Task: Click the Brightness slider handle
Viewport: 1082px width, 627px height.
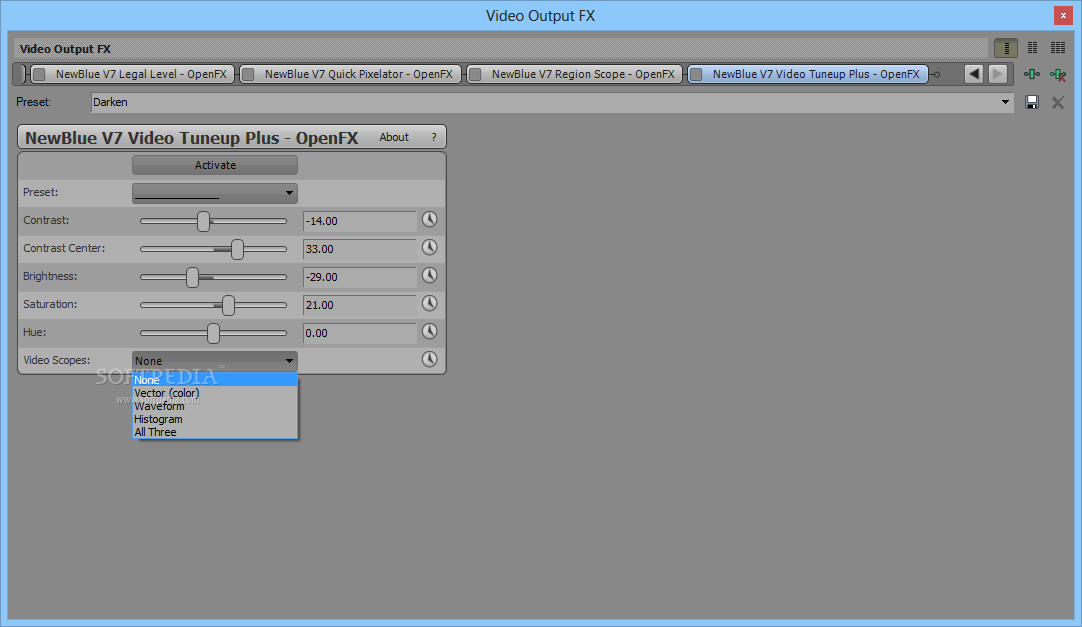Action: click(x=193, y=277)
